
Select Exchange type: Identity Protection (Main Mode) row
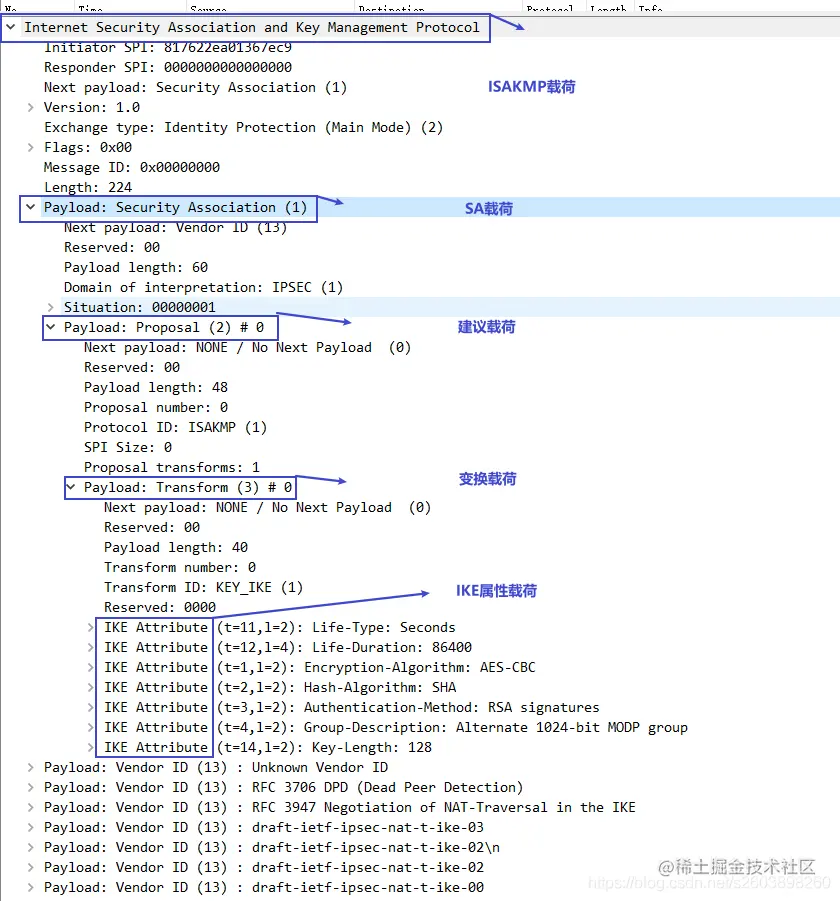244,128
